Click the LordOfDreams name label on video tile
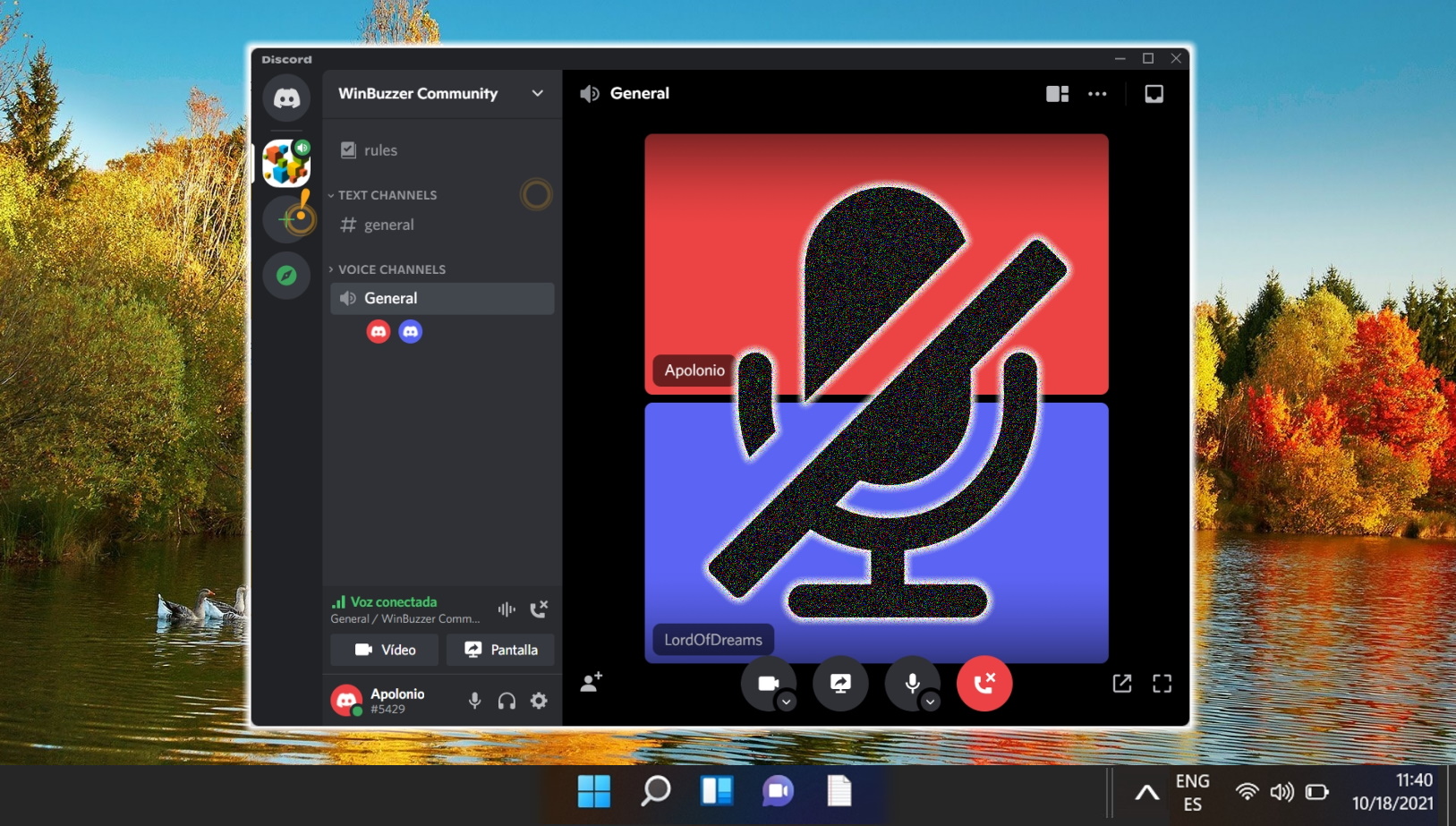Viewport: 1456px width, 826px height. [x=713, y=640]
